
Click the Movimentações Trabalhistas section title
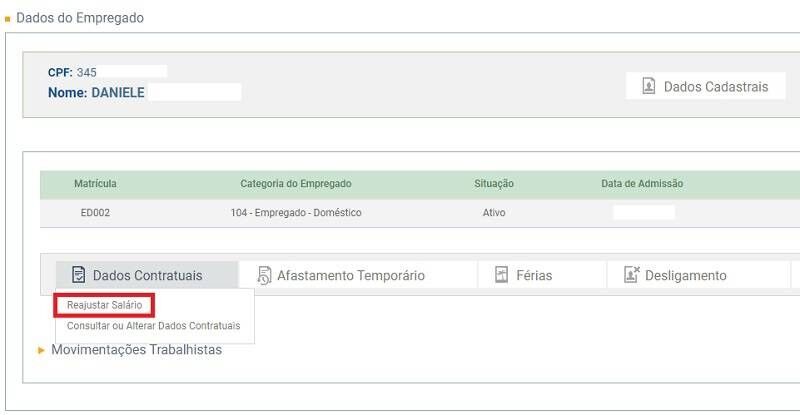pos(136,350)
